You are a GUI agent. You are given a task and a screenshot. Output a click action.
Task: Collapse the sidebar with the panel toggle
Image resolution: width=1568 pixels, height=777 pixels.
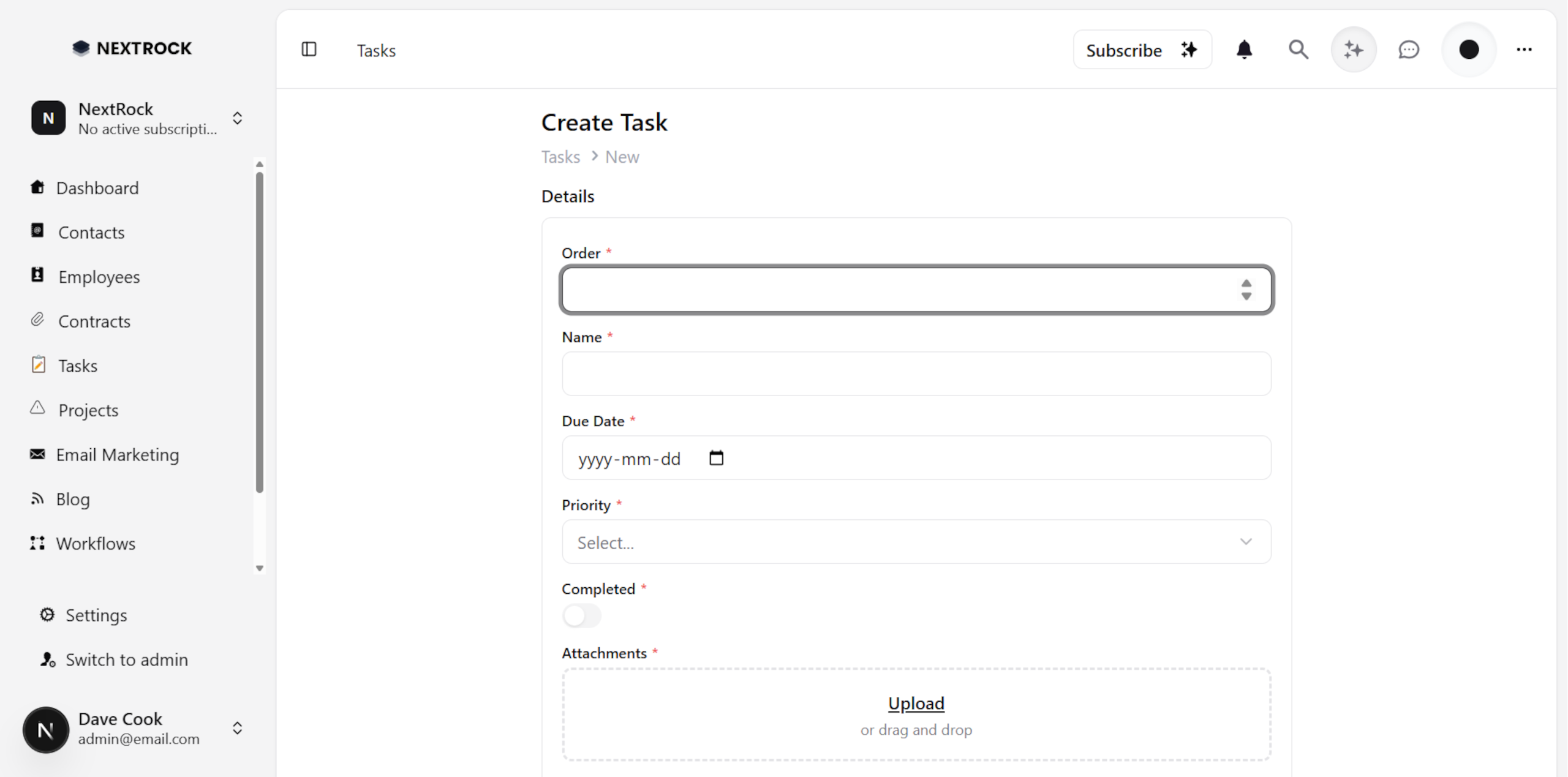click(x=309, y=50)
